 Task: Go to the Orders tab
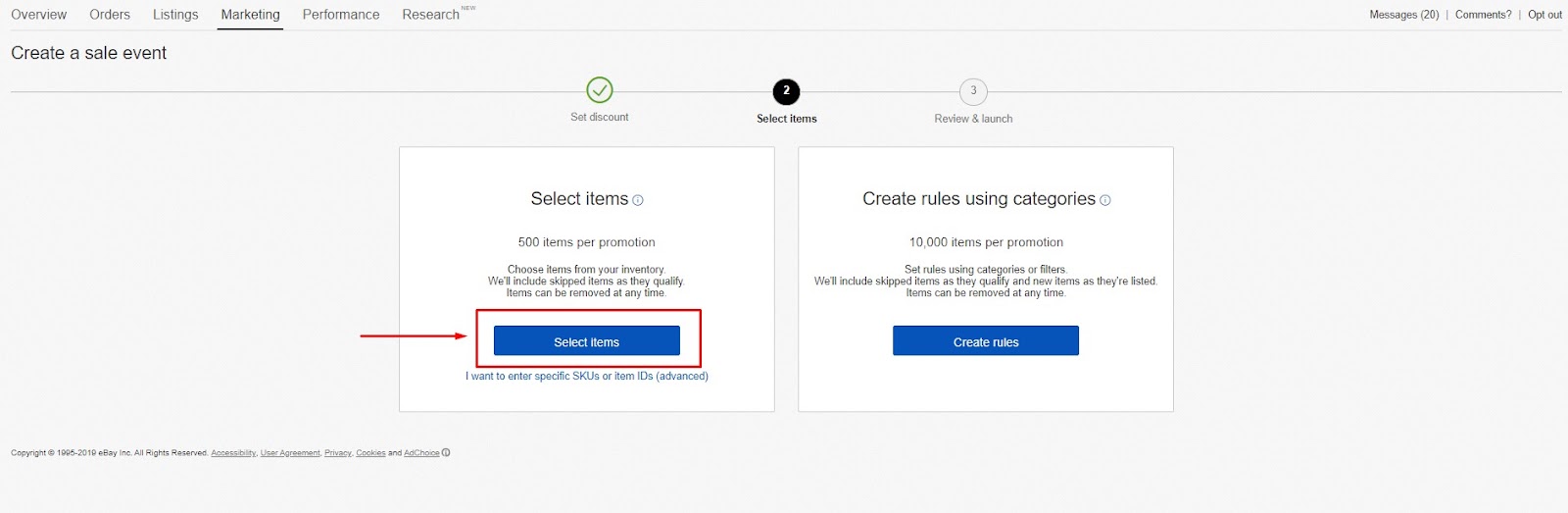[x=110, y=15]
